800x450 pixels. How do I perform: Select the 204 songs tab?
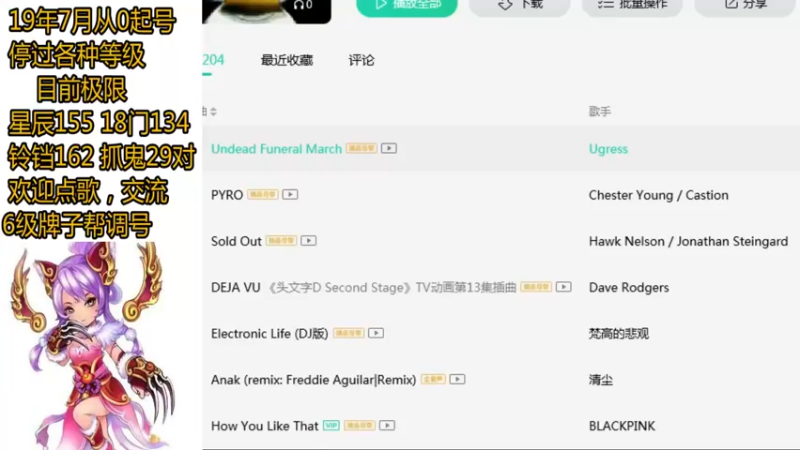[213, 60]
